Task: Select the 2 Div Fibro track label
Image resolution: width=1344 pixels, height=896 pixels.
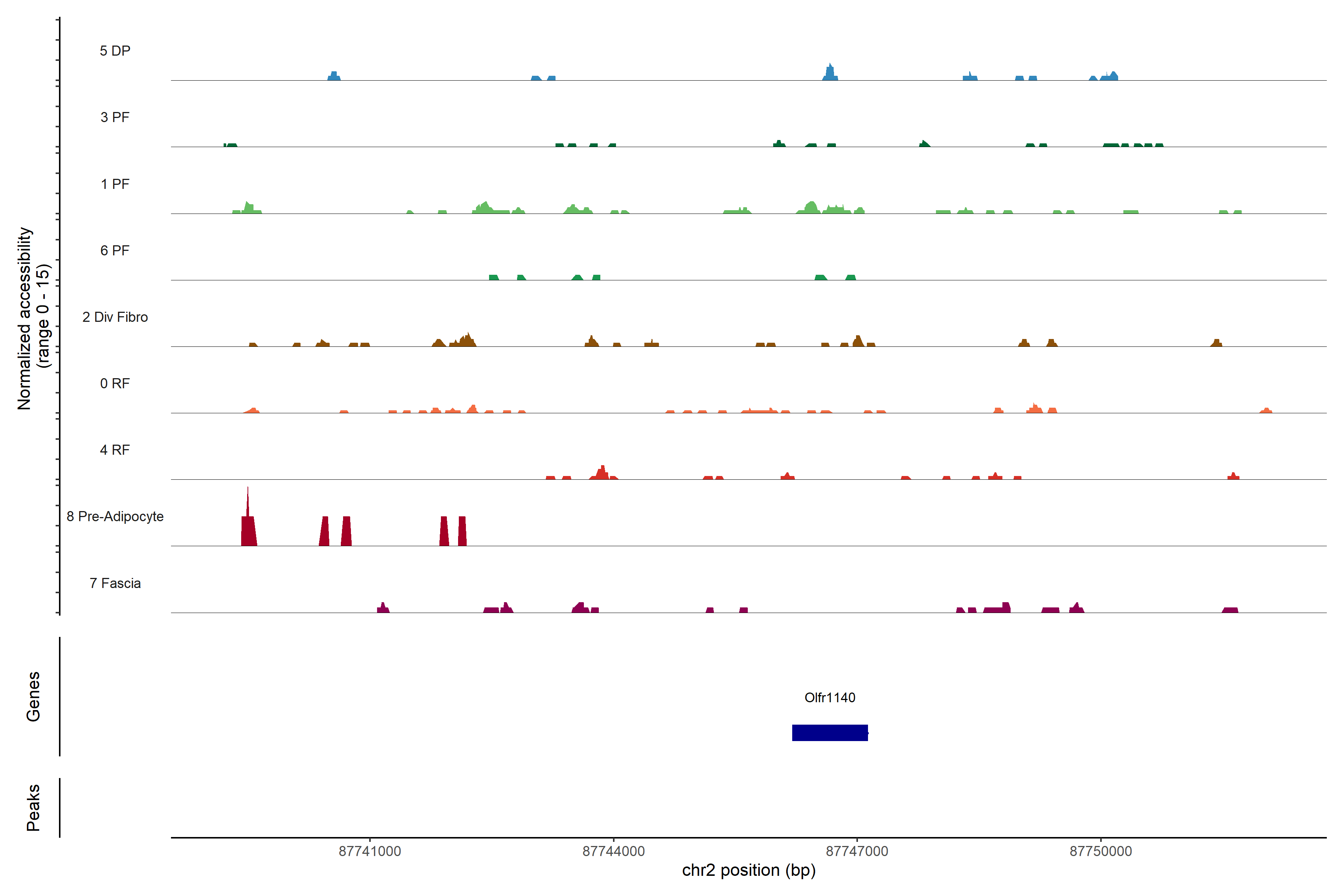Action: [x=115, y=317]
